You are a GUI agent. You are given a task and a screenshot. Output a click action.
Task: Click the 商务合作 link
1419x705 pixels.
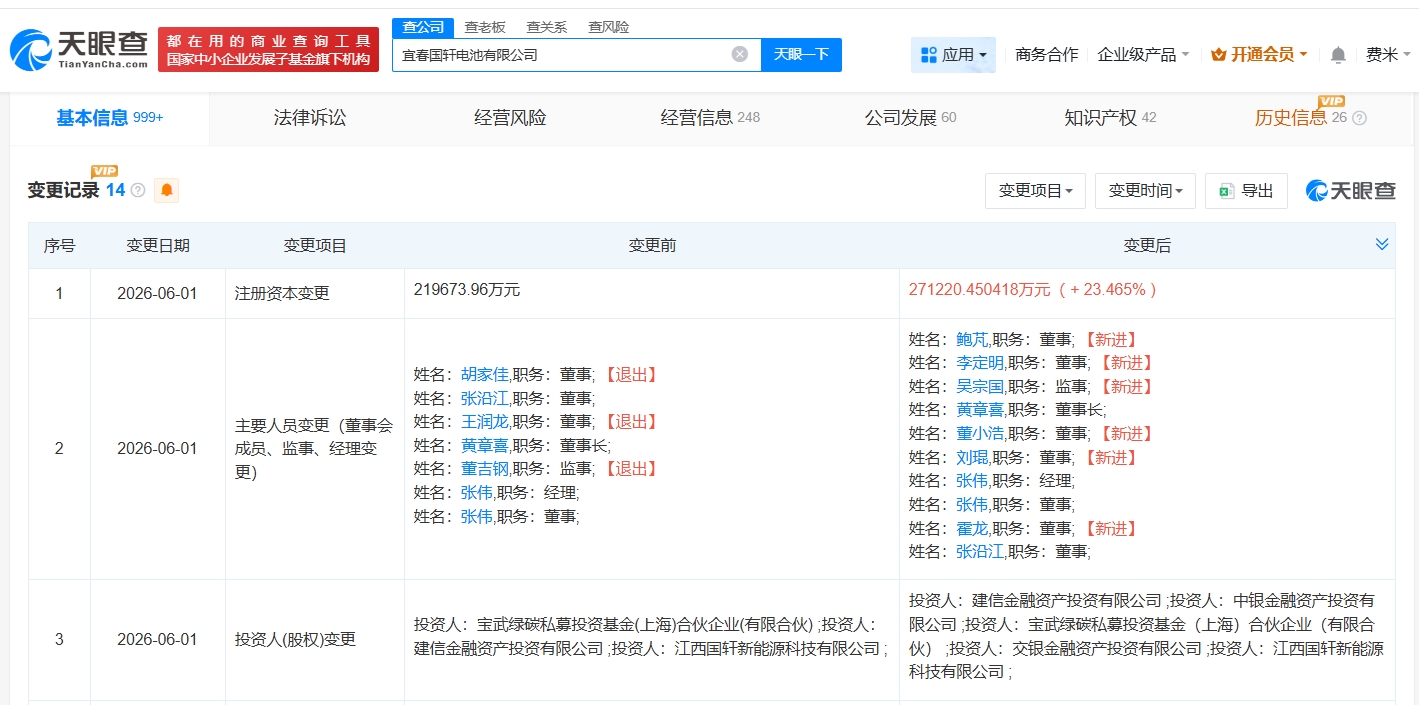[1046, 55]
